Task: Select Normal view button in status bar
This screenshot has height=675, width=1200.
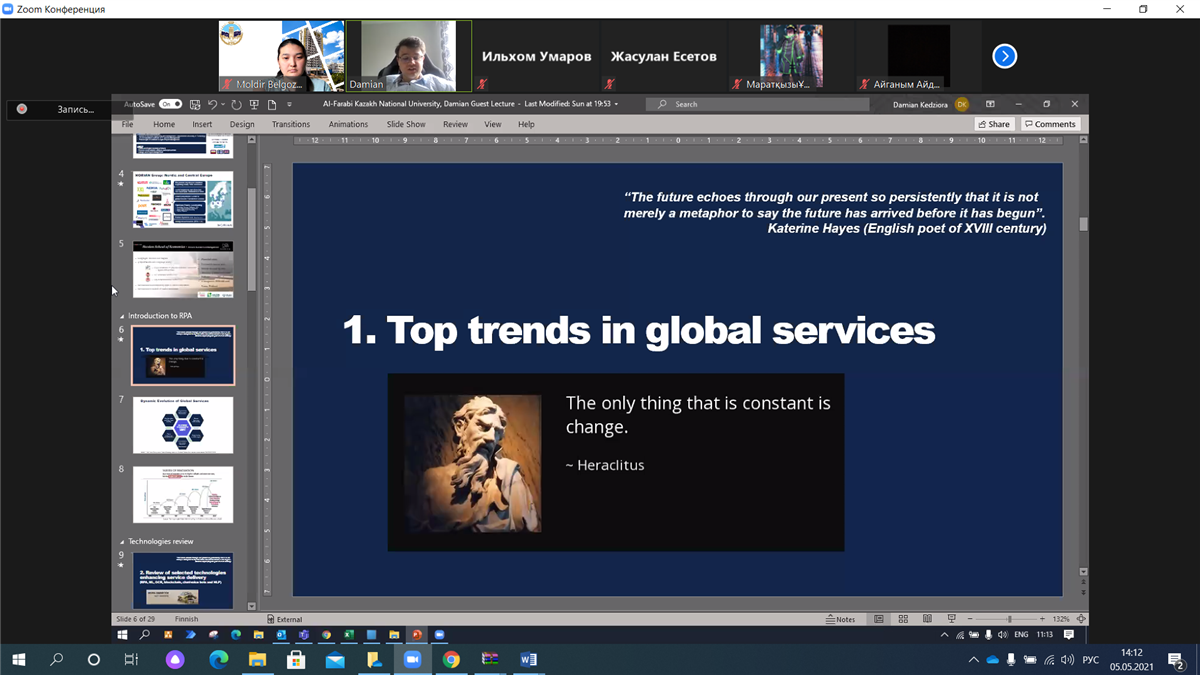Action: tap(879, 619)
